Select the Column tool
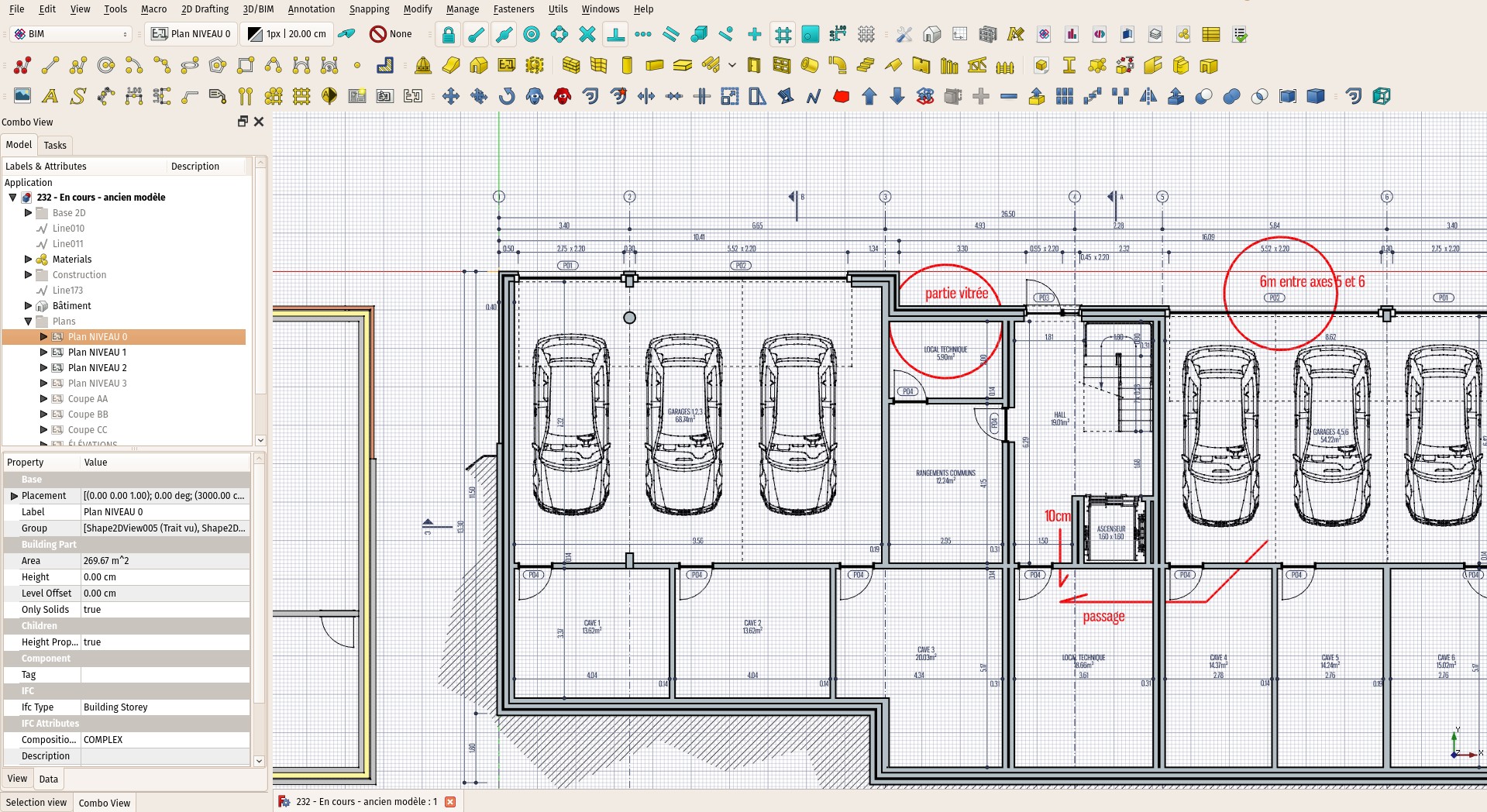This screenshot has width=1487, height=812. 627,66
